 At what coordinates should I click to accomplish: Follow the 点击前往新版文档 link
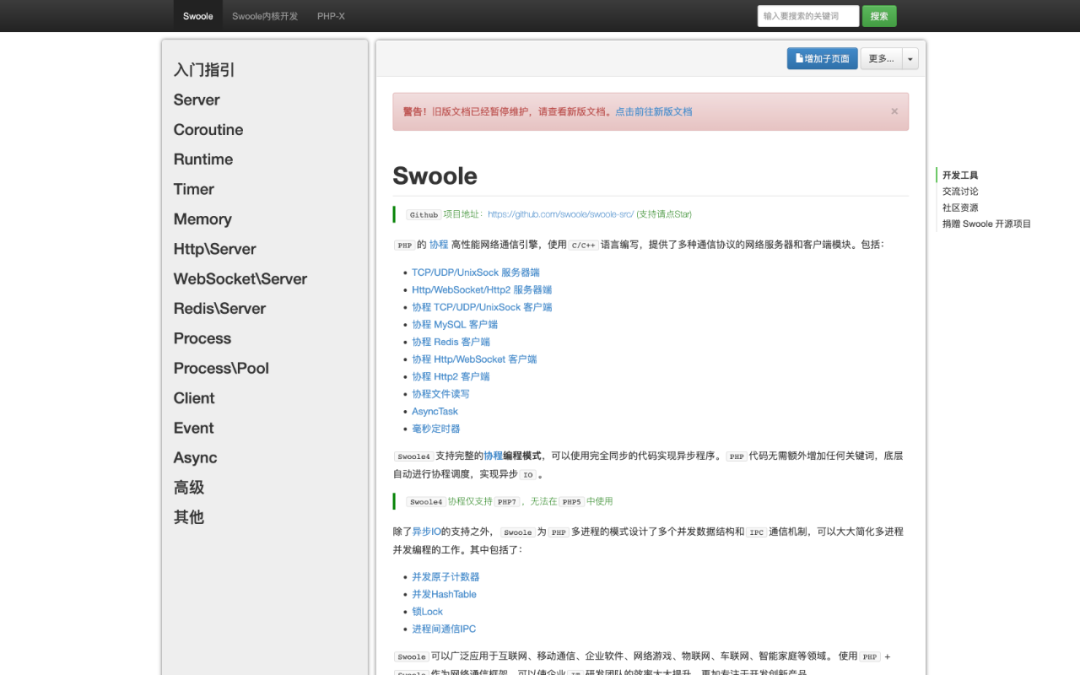(654, 112)
